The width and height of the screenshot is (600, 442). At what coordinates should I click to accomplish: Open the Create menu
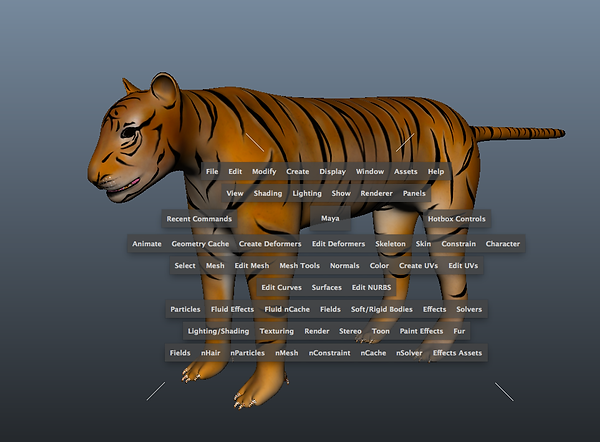[297, 171]
